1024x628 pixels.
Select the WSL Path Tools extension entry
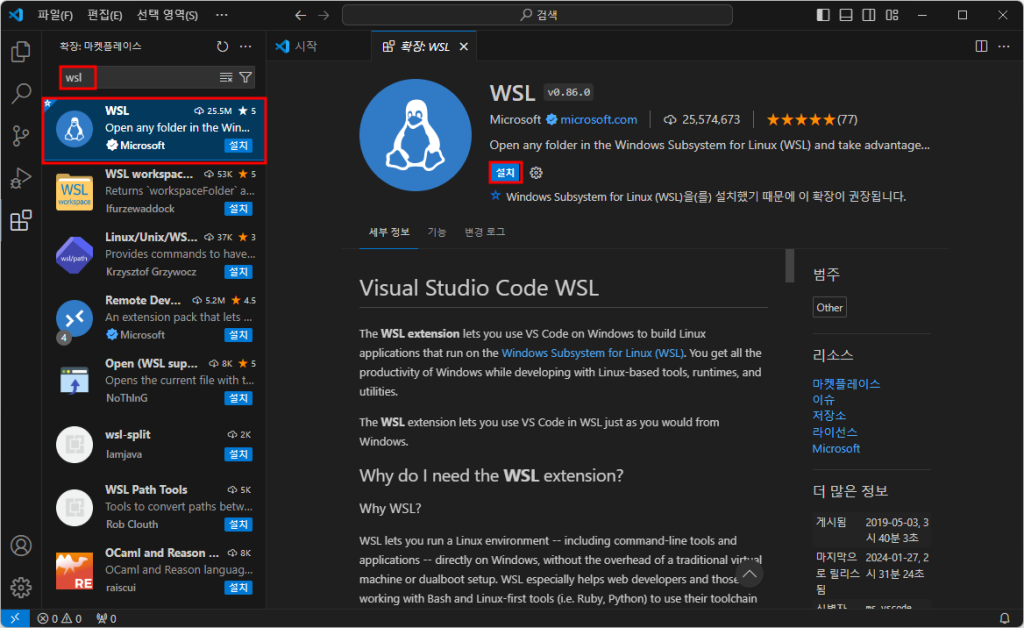[154, 507]
